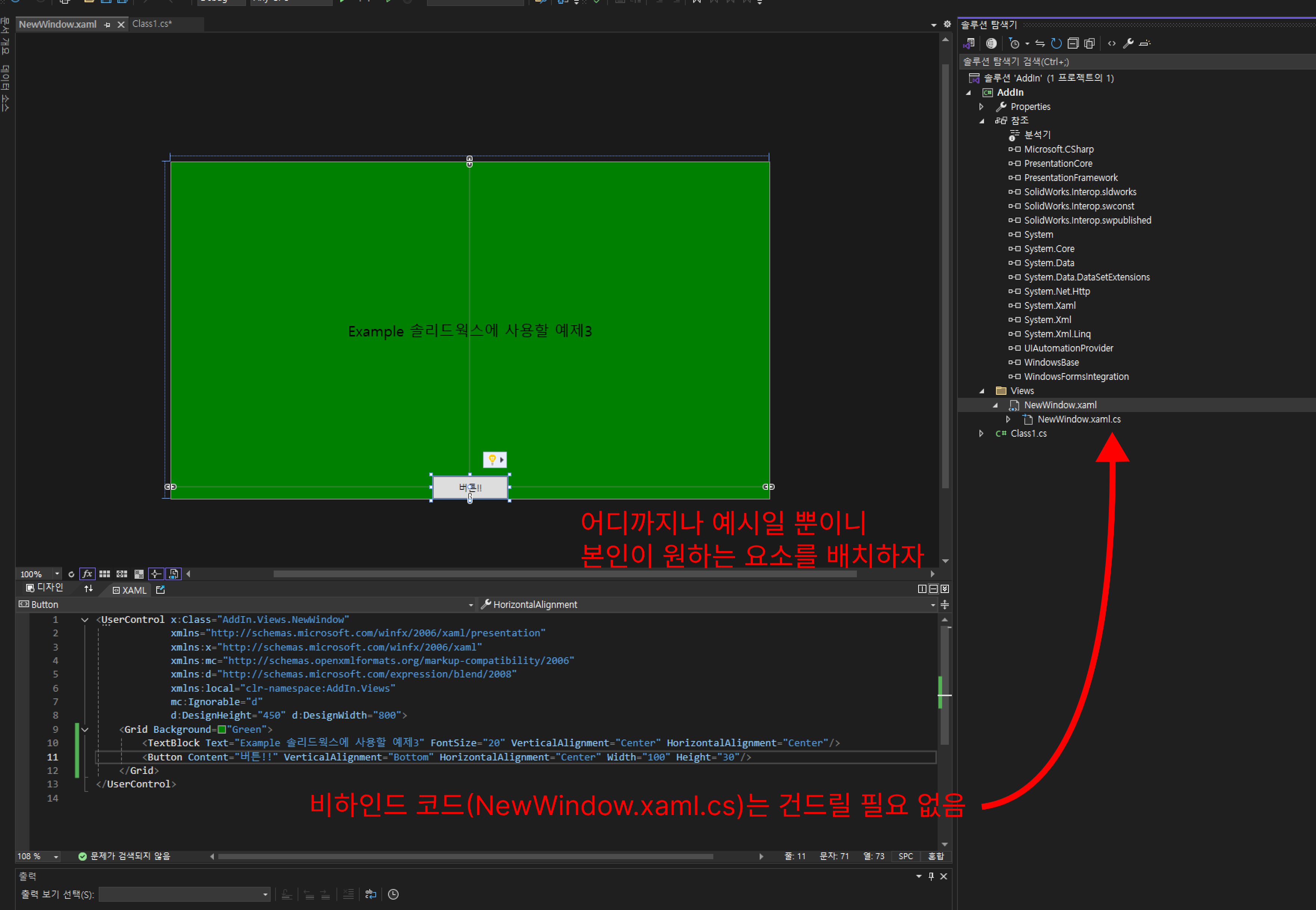Switch to the 디자인 design pane tab

44,587
